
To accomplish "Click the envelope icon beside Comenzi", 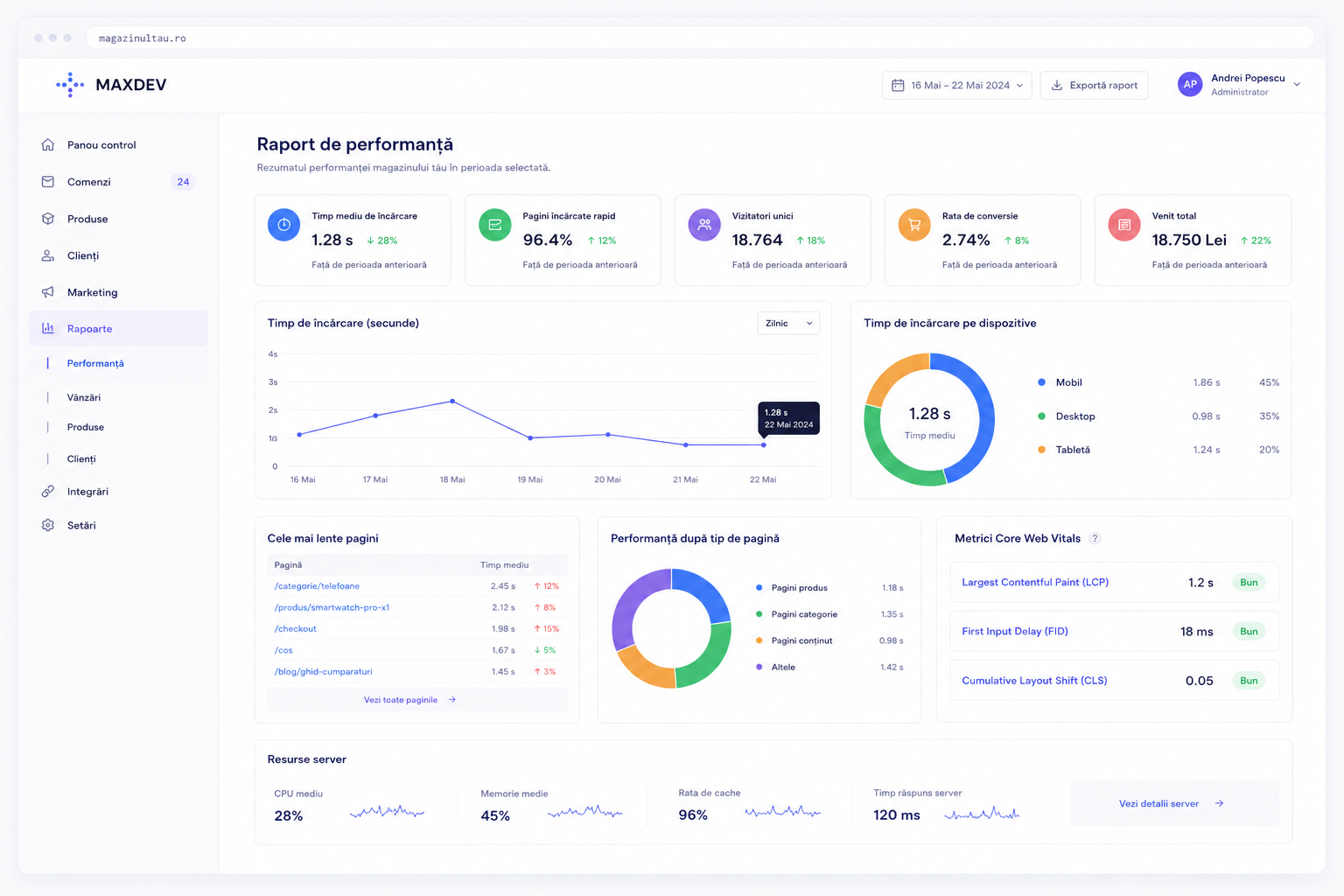I will pos(48,182).
